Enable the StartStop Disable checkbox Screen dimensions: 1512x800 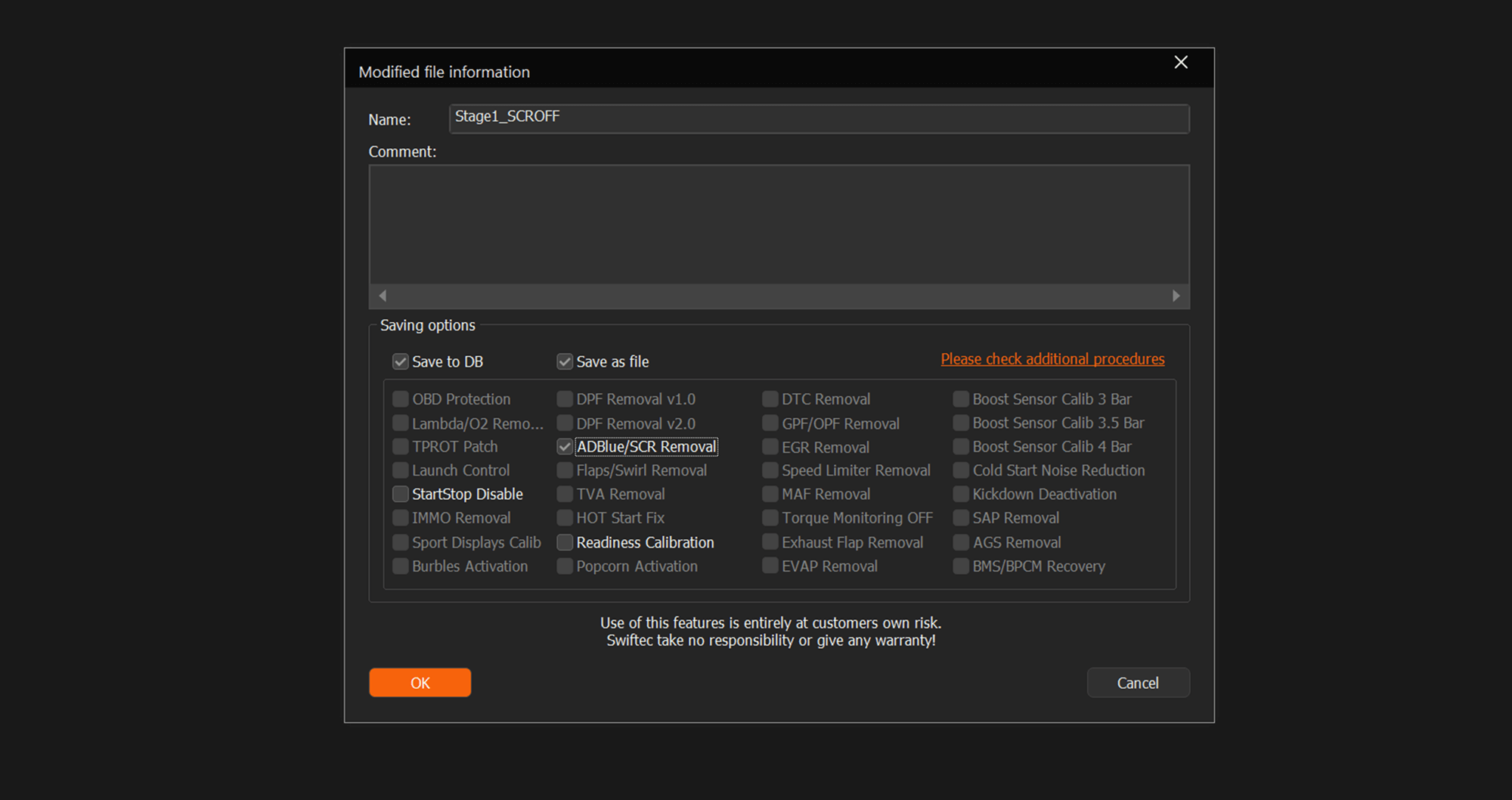click(401, 495)
